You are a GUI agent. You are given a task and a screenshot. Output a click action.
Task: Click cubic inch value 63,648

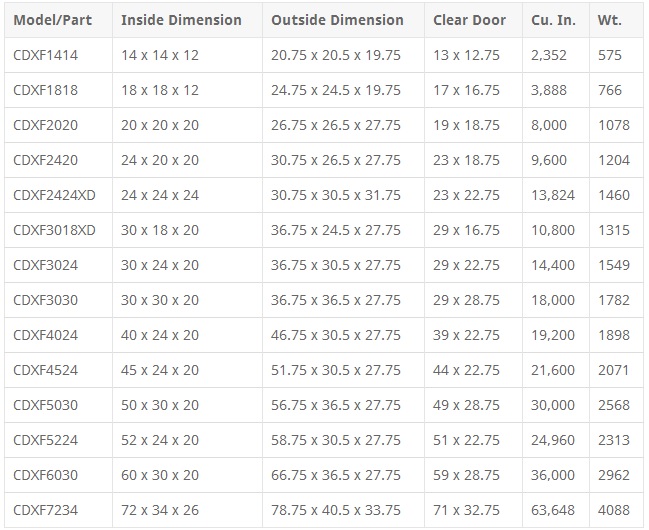(553, 510)
